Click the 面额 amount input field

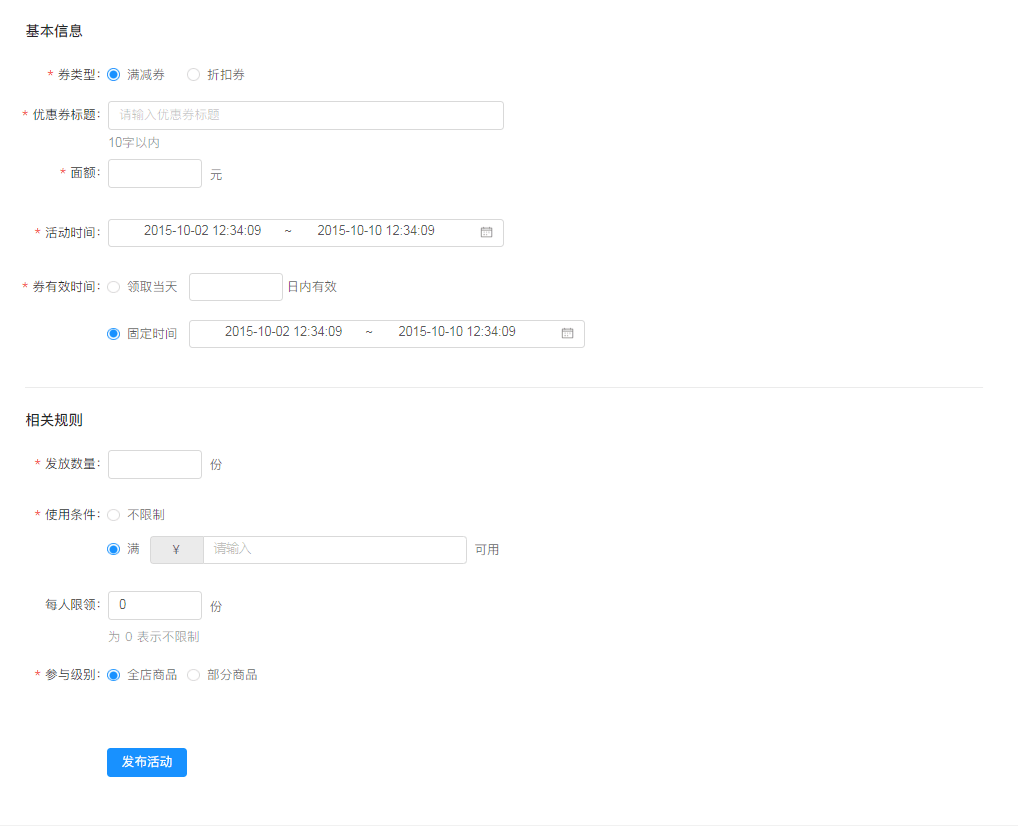click(x=154, y=173)
